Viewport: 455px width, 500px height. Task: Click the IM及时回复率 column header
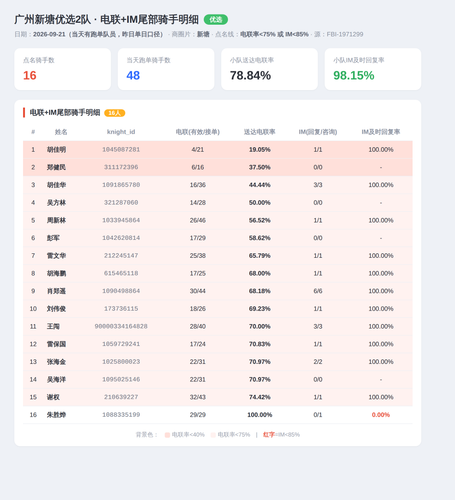click(381, 132)
